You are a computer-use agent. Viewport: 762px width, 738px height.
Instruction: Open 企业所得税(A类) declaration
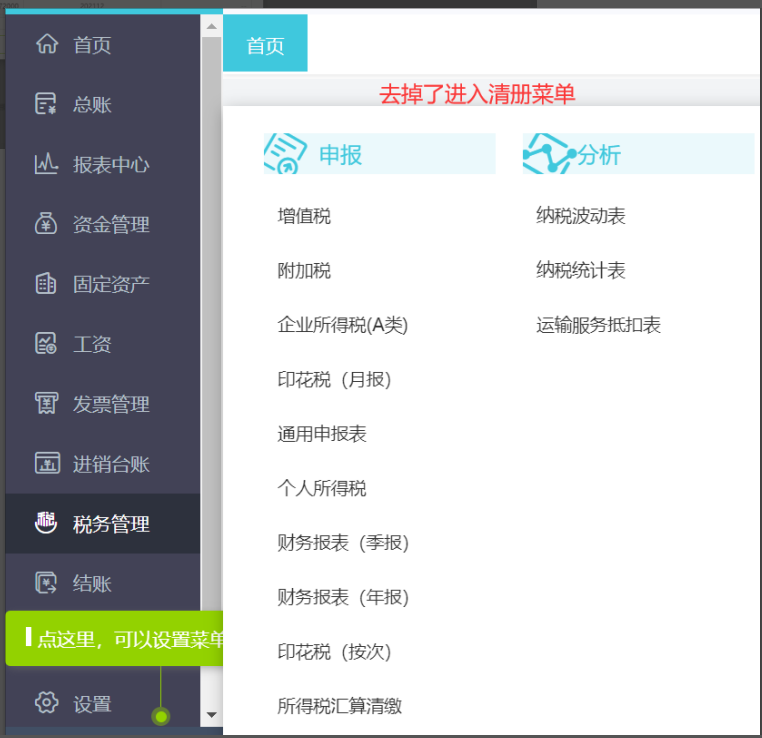point(343,325)
